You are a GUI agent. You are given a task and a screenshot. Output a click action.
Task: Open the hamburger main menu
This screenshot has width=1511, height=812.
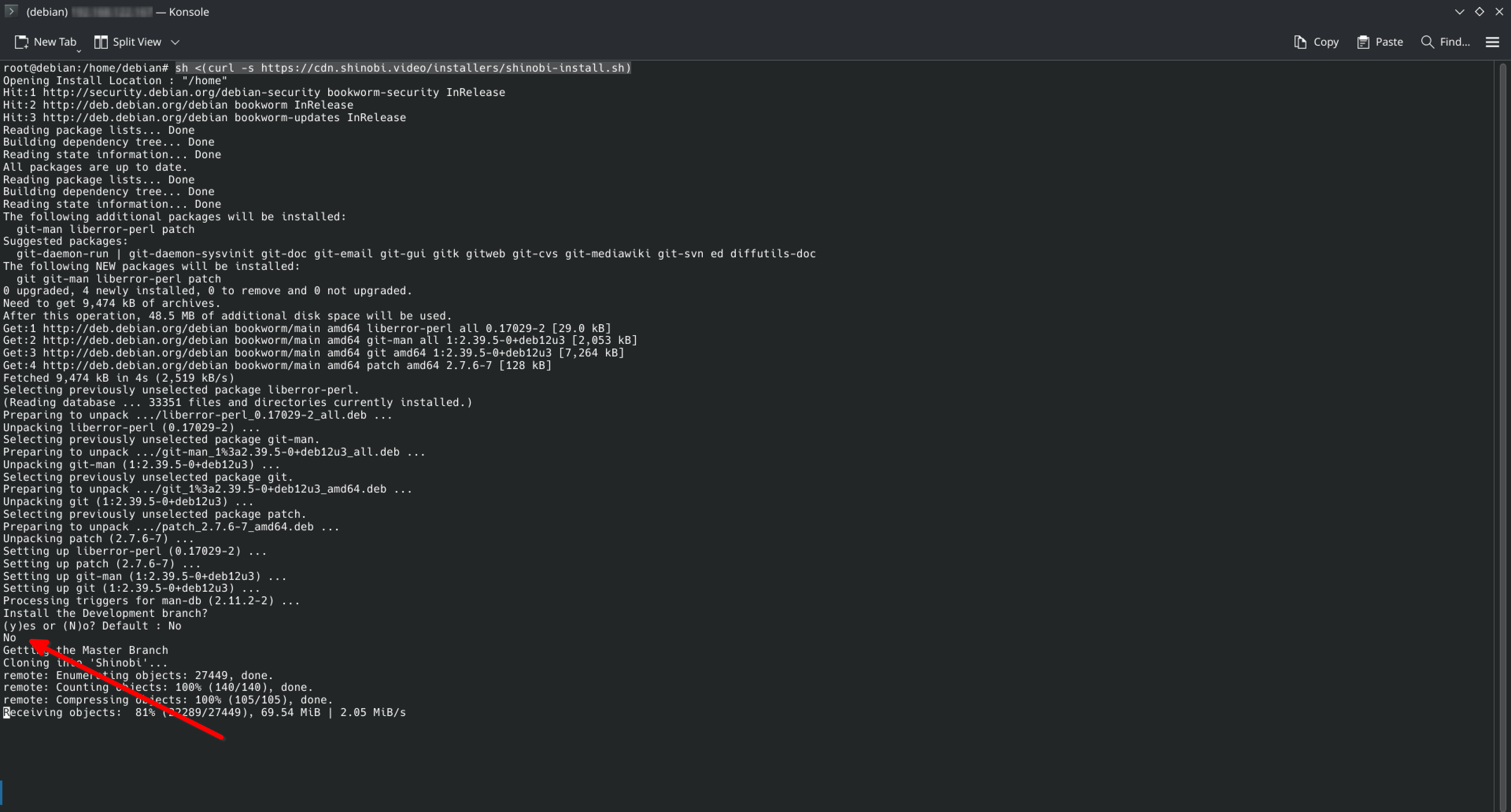click(1492, 42)
